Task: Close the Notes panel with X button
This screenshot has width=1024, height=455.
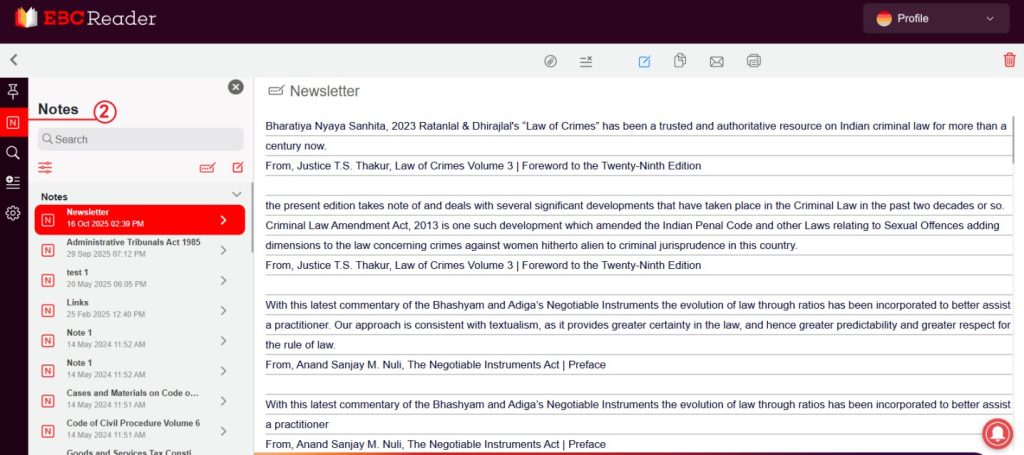Action: [x=236, y=87]
